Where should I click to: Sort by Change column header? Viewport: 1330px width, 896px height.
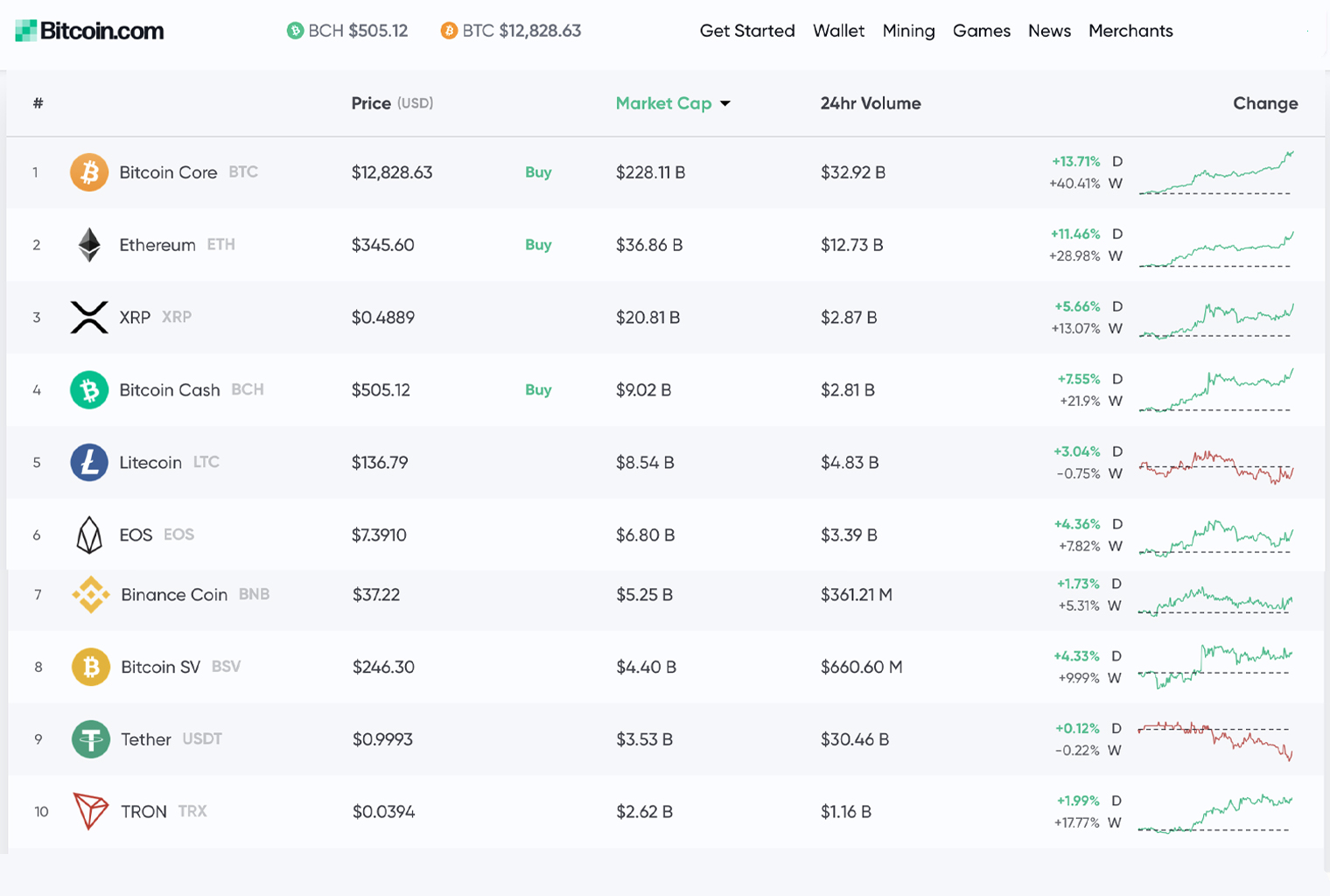pos(1265,103)
